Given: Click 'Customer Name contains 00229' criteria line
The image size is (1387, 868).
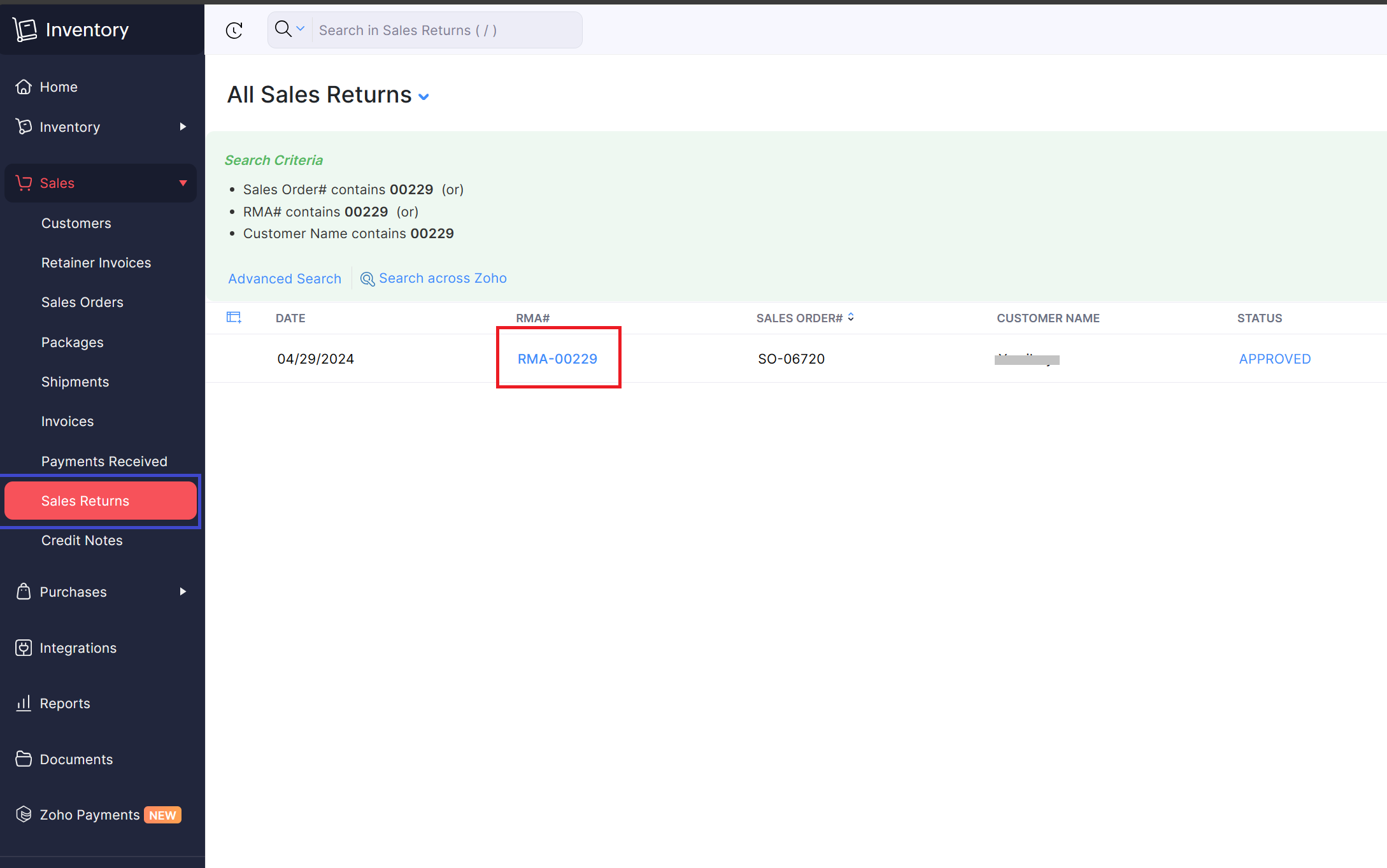Looking at the screenshot, I should pos(348,234).
